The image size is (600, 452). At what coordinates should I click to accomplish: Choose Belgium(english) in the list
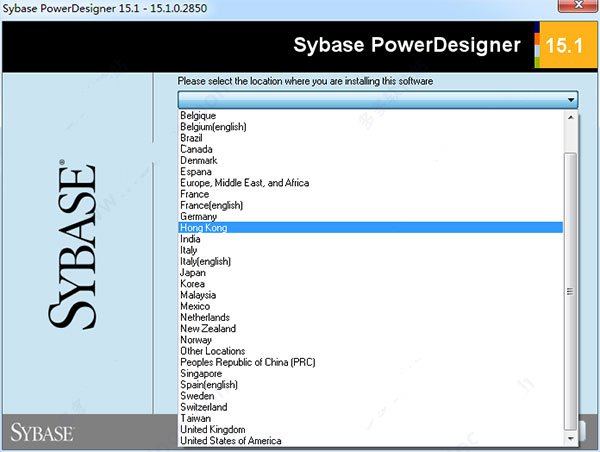370,127
